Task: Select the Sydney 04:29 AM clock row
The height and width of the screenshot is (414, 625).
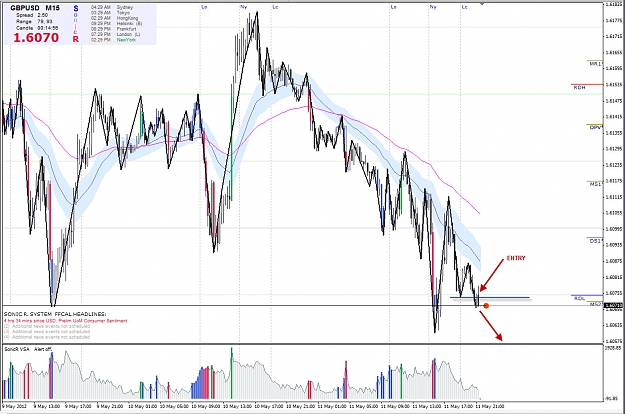Action: point(112,8)
